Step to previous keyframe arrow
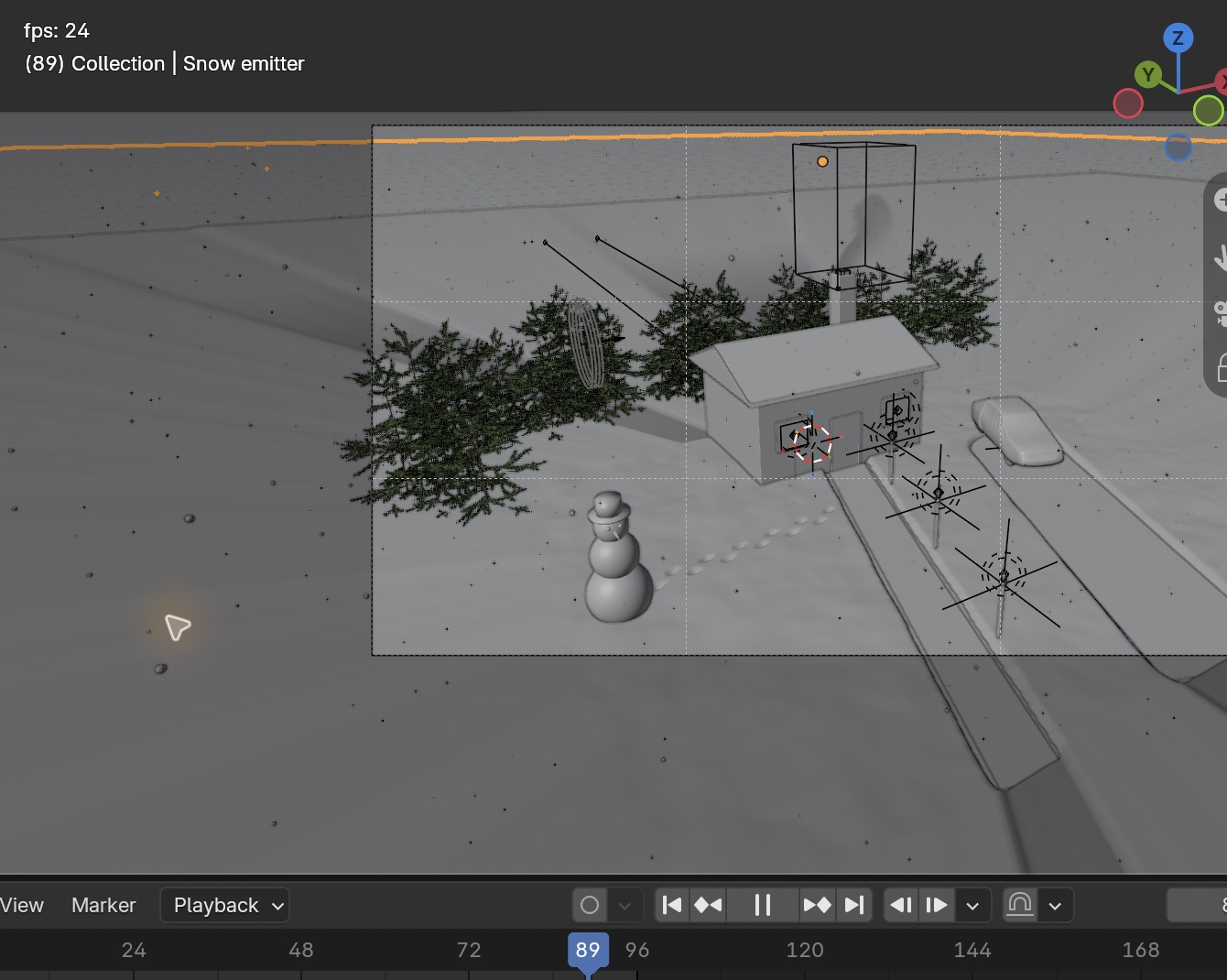1227x980 pixels. (x=901, y=905)
